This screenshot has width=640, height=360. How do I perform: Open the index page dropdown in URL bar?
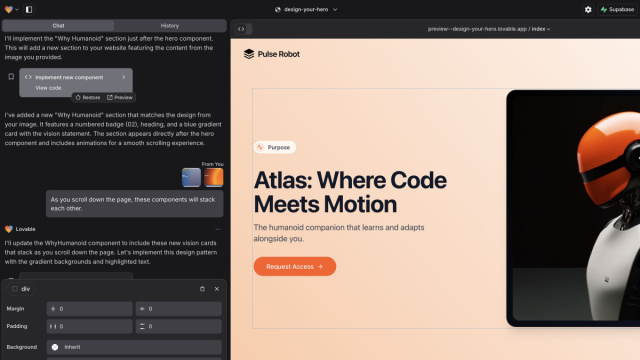click(541, 29)
